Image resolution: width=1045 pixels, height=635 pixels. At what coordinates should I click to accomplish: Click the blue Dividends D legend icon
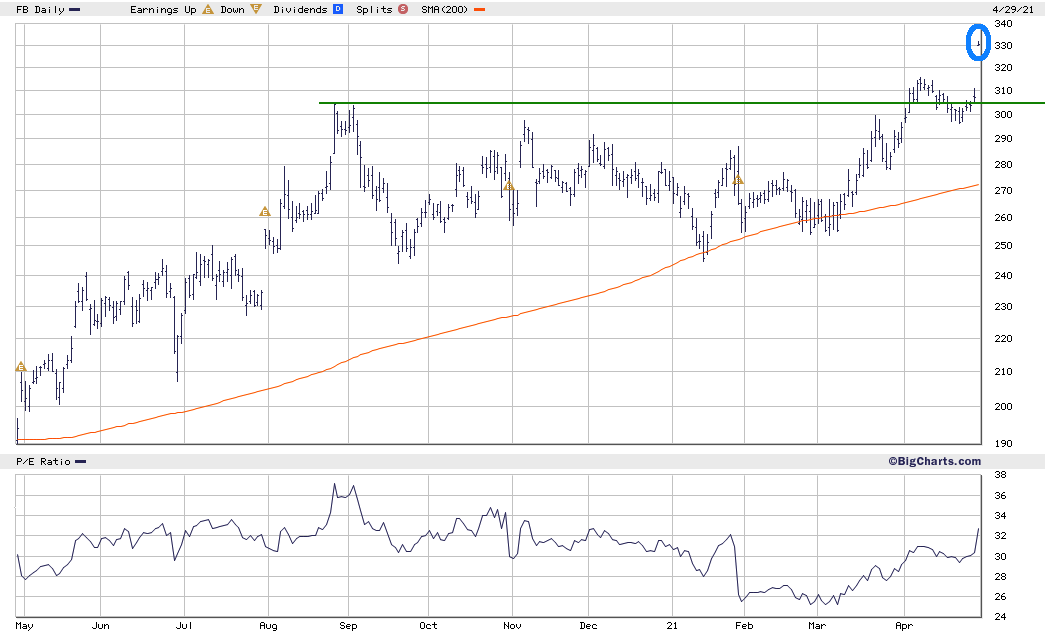[337, 10]
